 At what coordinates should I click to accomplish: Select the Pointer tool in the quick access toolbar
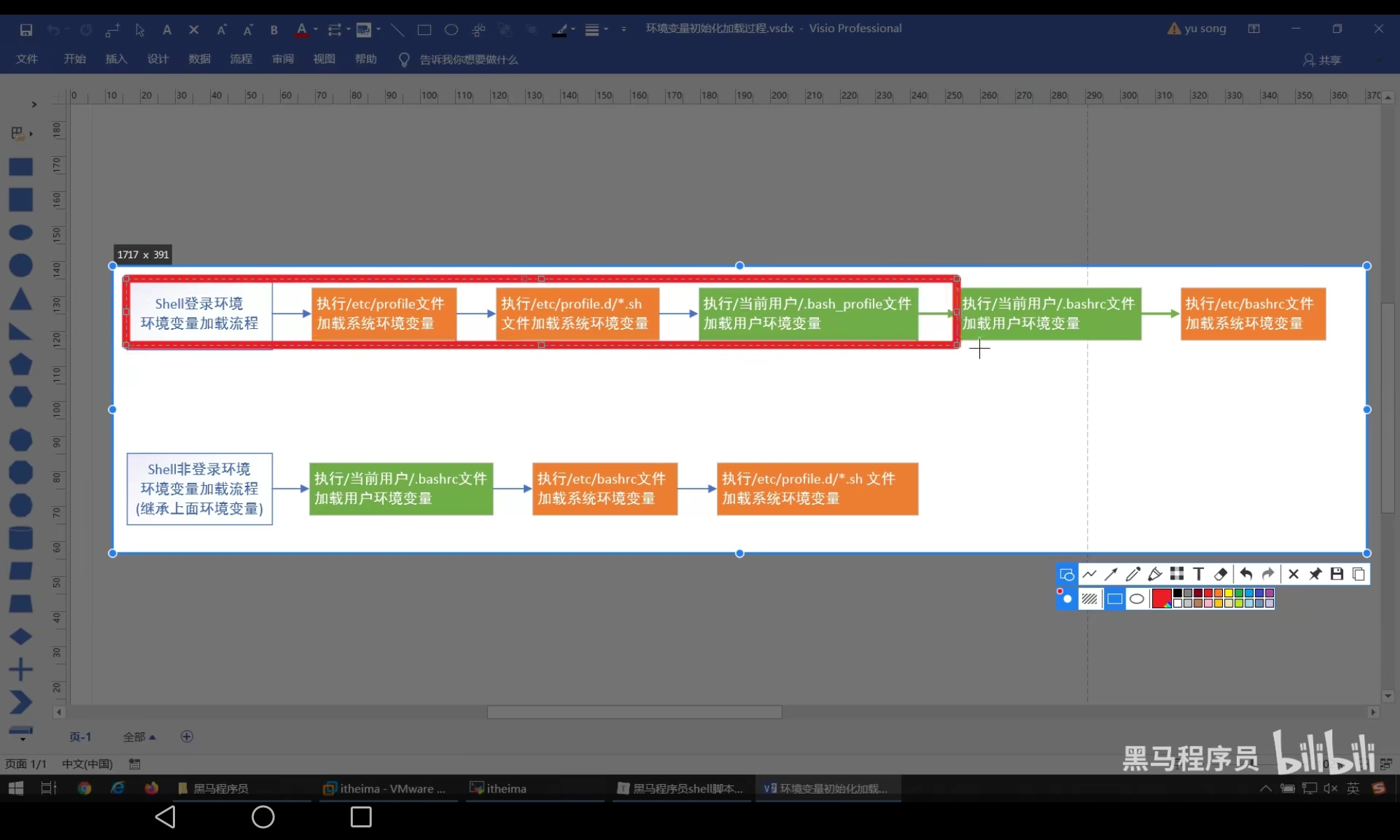139,29
